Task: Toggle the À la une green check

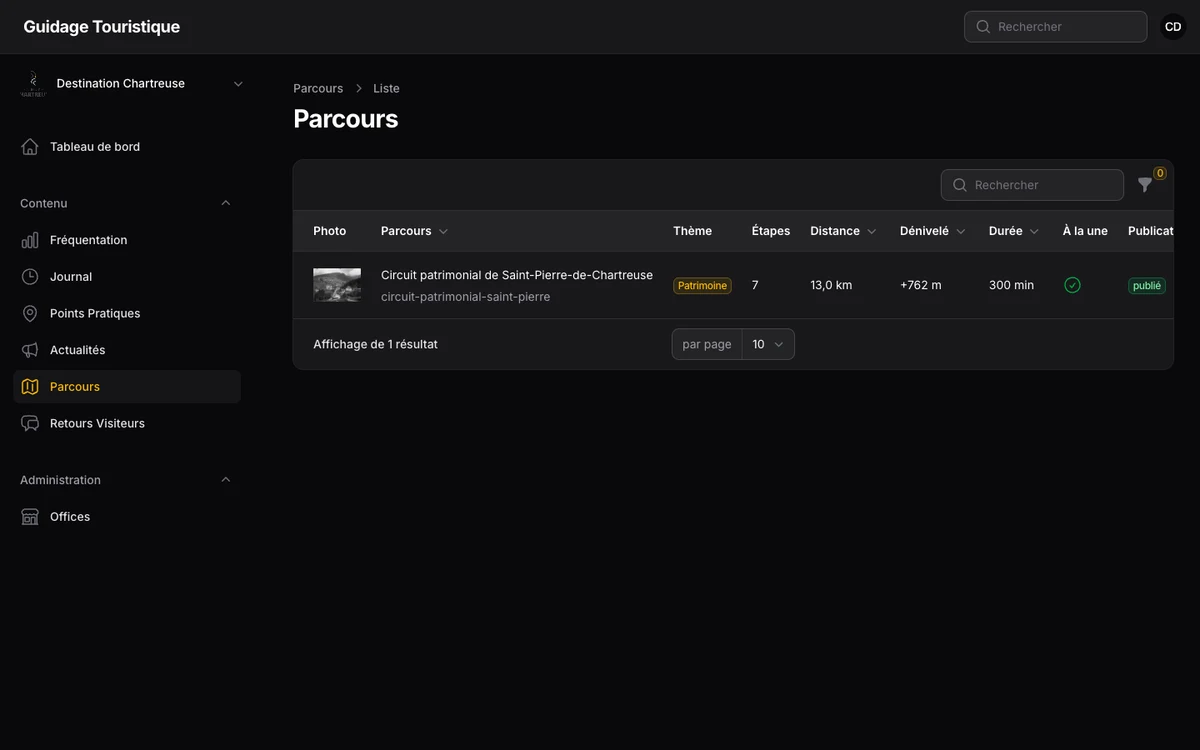Action: (x=1072, y=285)
